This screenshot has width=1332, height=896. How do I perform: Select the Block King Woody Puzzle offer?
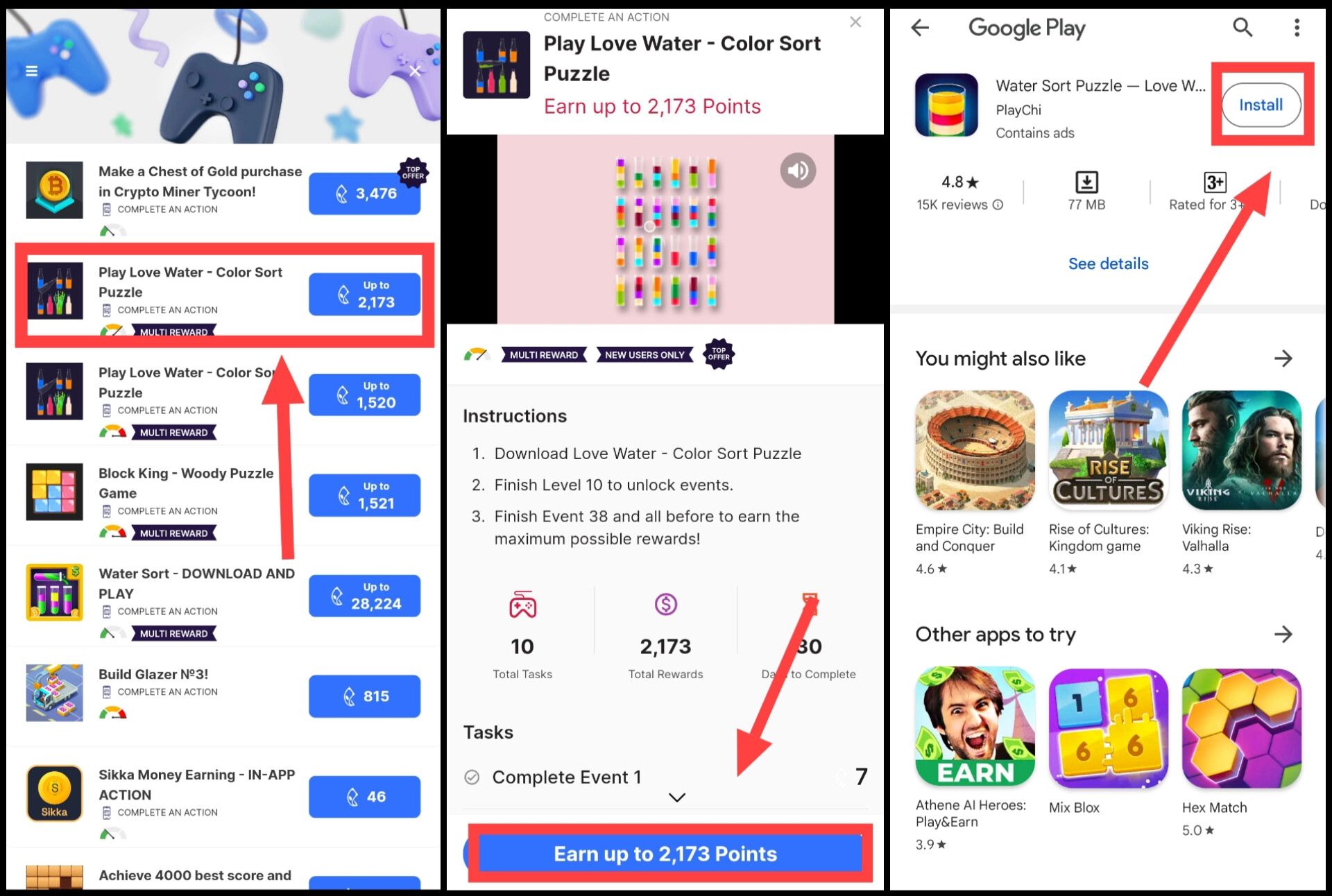223,495
